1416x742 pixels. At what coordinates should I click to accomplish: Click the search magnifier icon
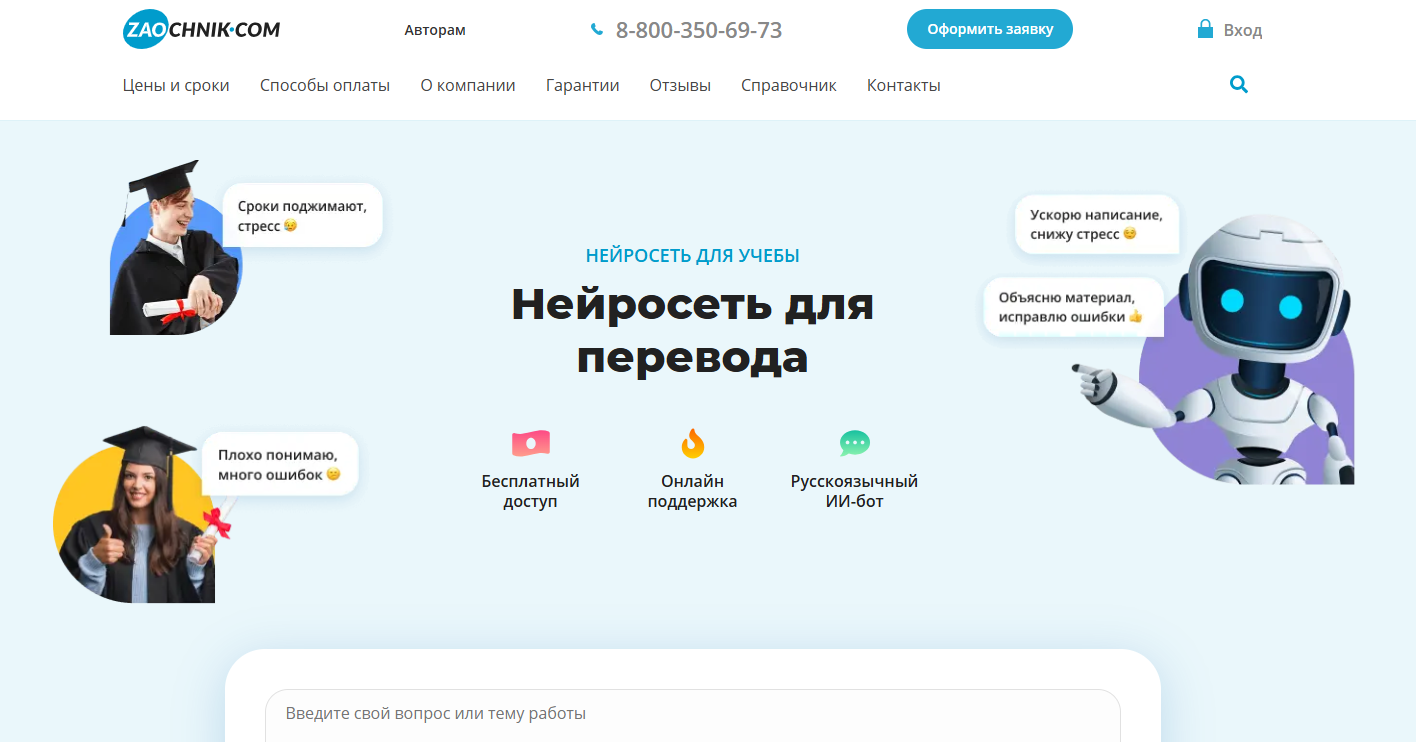tap(1239, 85)
